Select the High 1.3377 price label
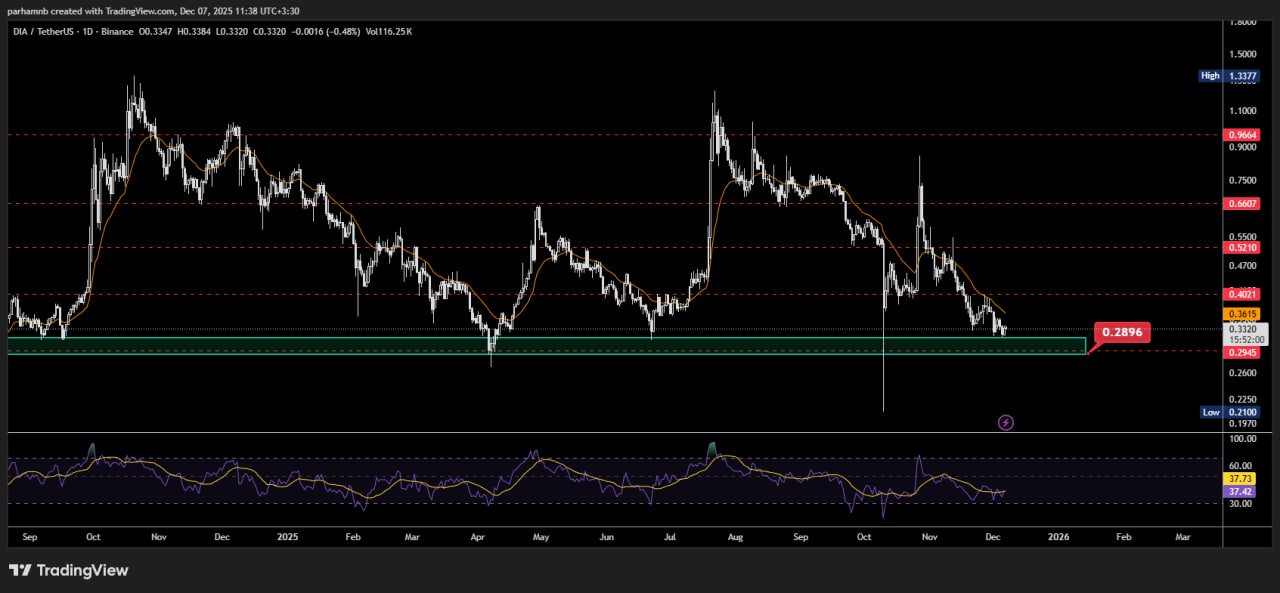 (x=1229, y=76)
